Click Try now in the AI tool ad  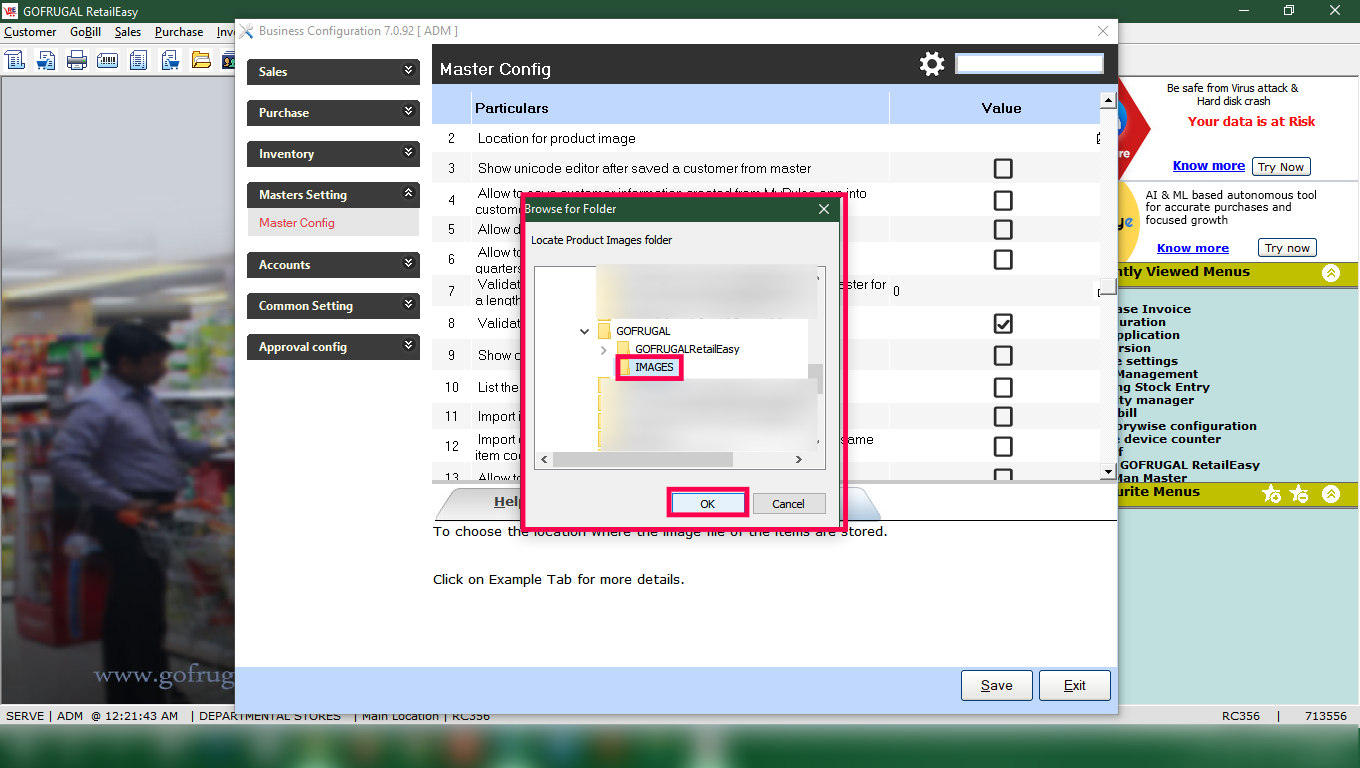click(x=1287, y=248)
